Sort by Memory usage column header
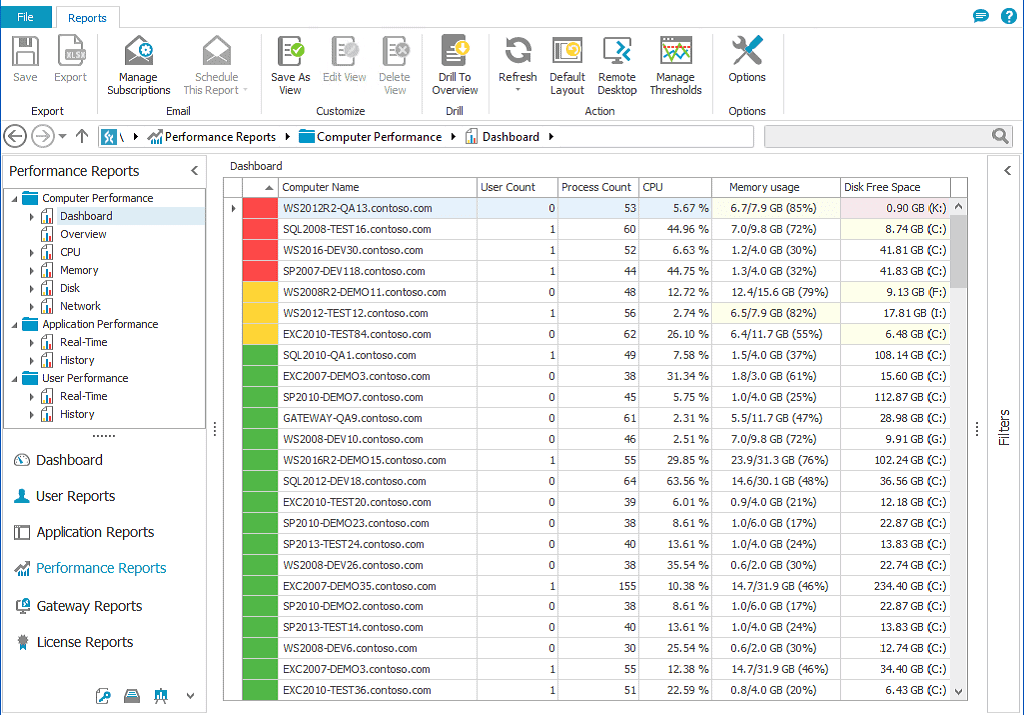 [x=776, y=187]
